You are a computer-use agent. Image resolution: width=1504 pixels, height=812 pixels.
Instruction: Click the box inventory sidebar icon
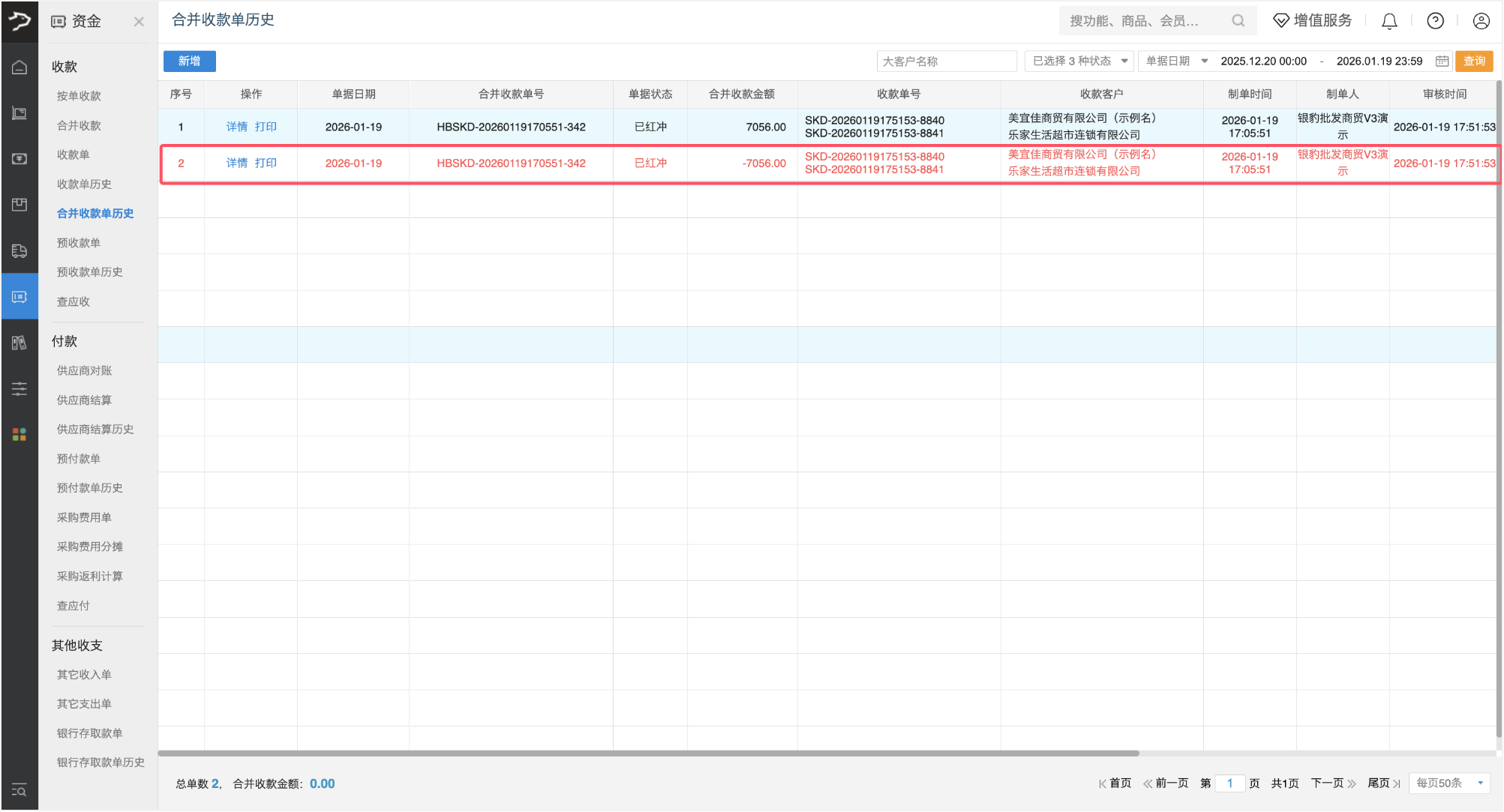coord(20,205)
